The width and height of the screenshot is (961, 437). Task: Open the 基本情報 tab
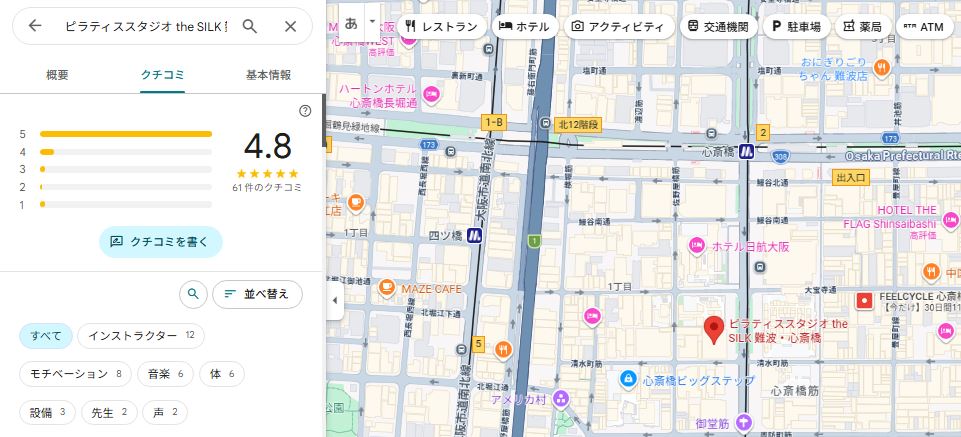[268, 75]
